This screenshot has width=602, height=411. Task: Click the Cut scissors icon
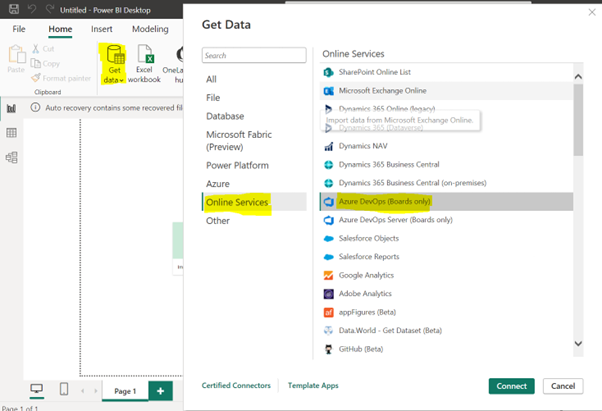tap(36, 49)
